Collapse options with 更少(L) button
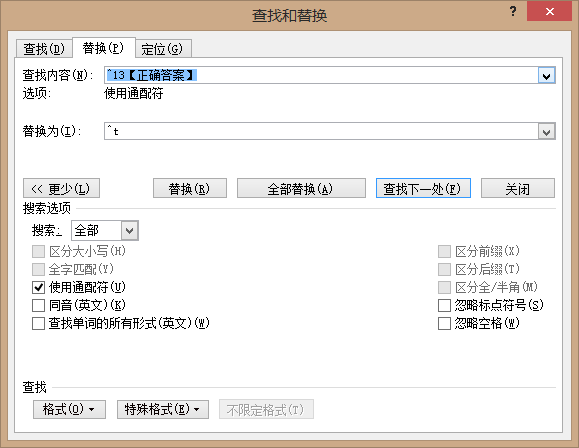The height and width of the screenshot is (448, 579). coord(61,188)
